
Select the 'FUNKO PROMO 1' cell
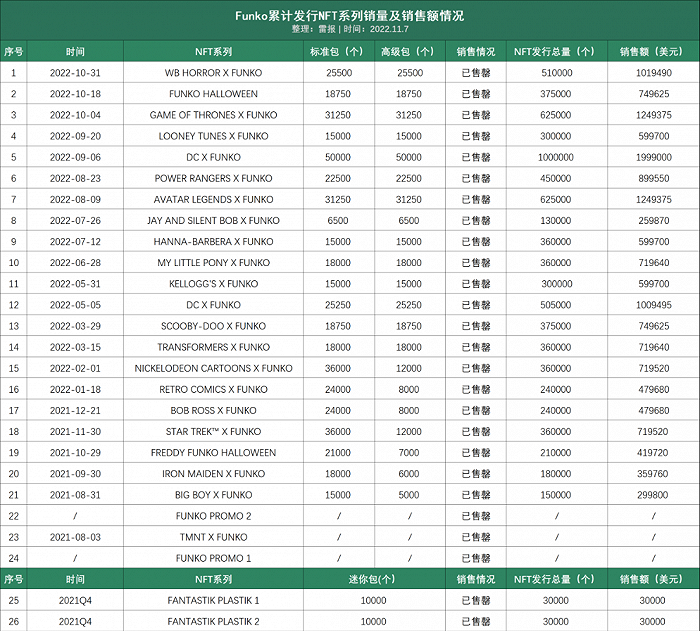pyautogui.click(x=213, y=558)
